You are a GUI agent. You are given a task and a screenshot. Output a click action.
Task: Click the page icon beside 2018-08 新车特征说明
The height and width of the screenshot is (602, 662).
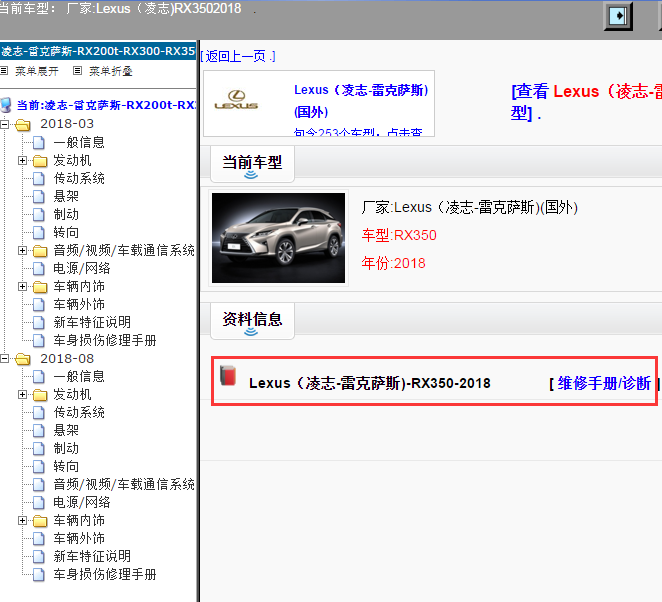(40, 556)
